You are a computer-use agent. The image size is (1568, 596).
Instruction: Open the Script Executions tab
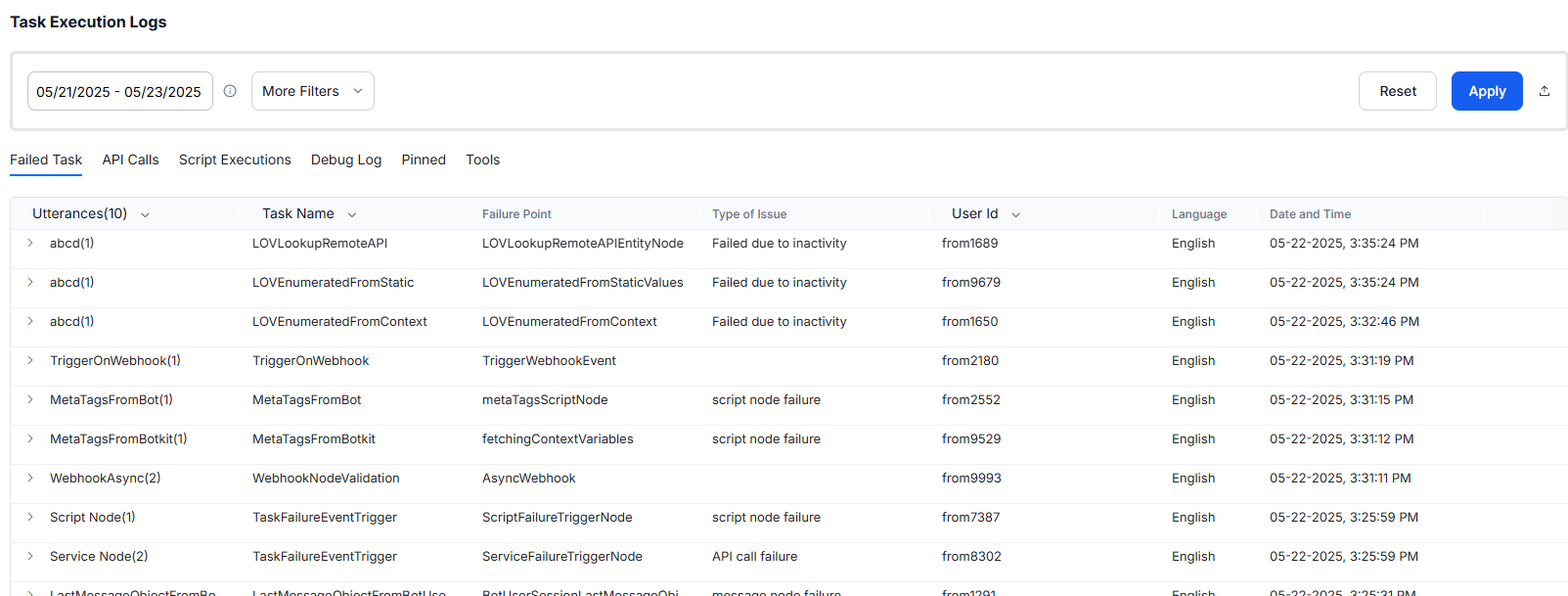click(235, 160)
